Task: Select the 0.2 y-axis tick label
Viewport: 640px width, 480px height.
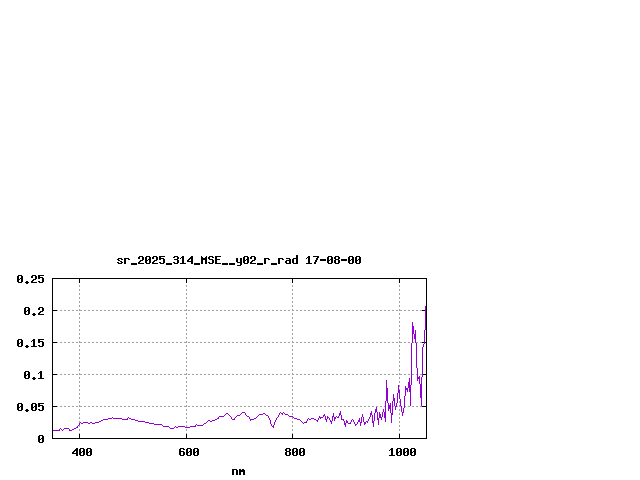Action: coord(35,311)
